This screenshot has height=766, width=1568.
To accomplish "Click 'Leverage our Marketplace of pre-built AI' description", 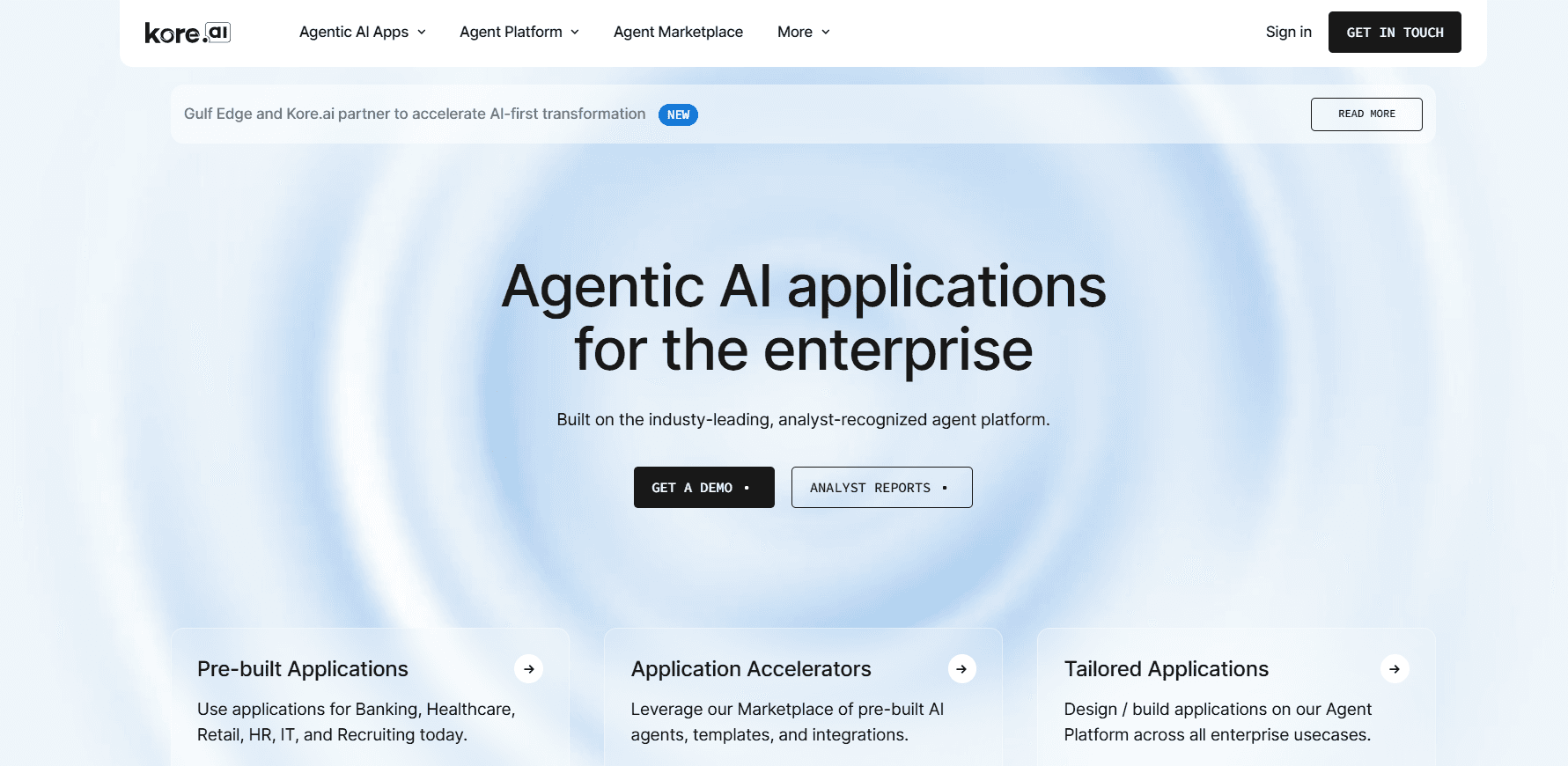I will pyautogui.click(x=787, y=722).
